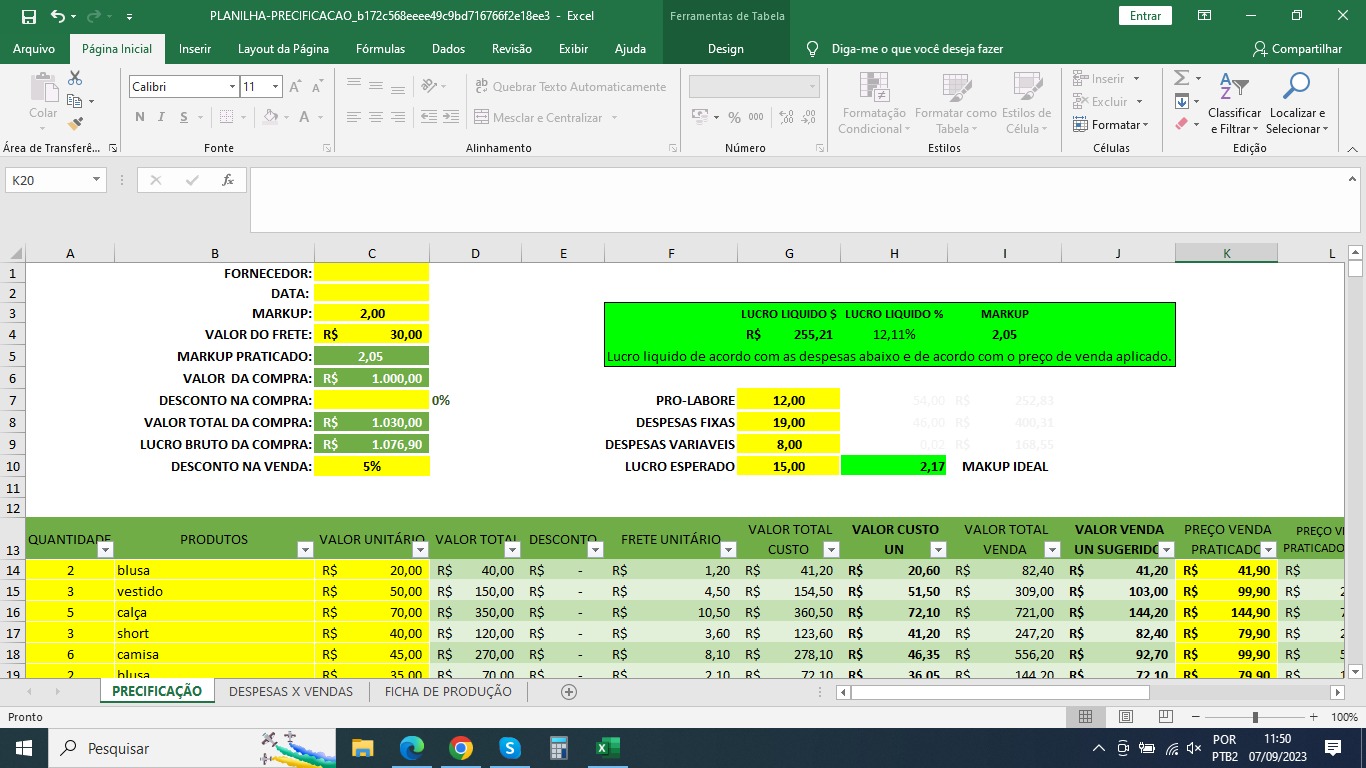
Task: Click the Windows Pesquisar search box
Action: (x=193, y=748)
